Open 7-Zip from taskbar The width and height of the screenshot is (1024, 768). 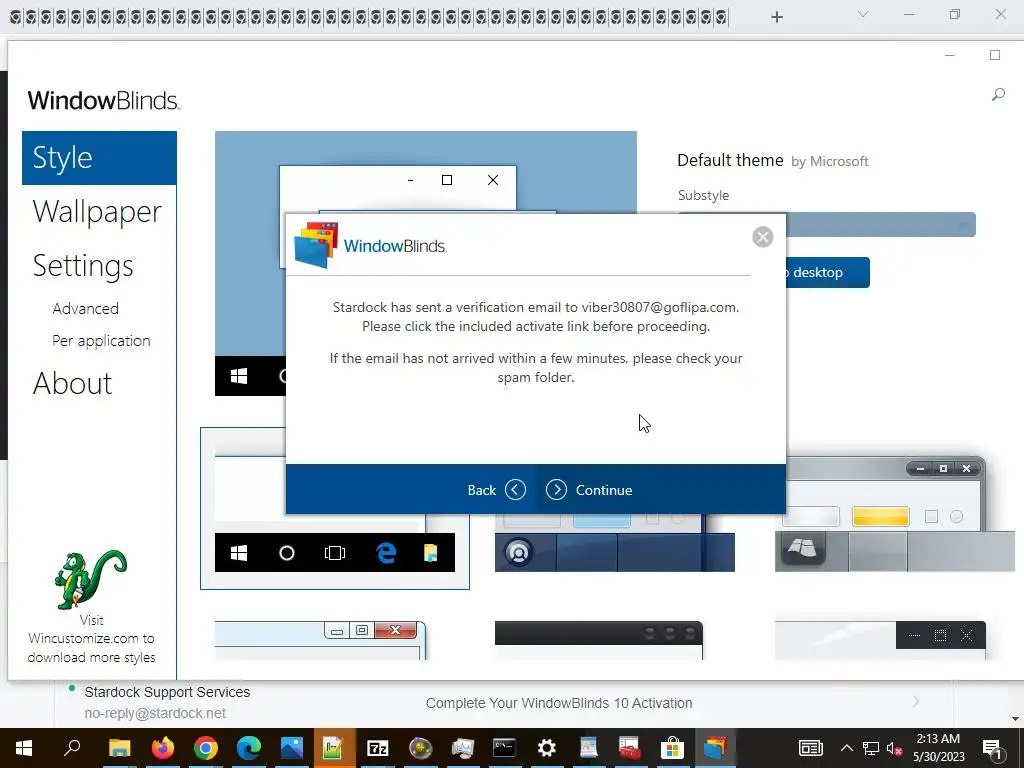tap(377, 748)
